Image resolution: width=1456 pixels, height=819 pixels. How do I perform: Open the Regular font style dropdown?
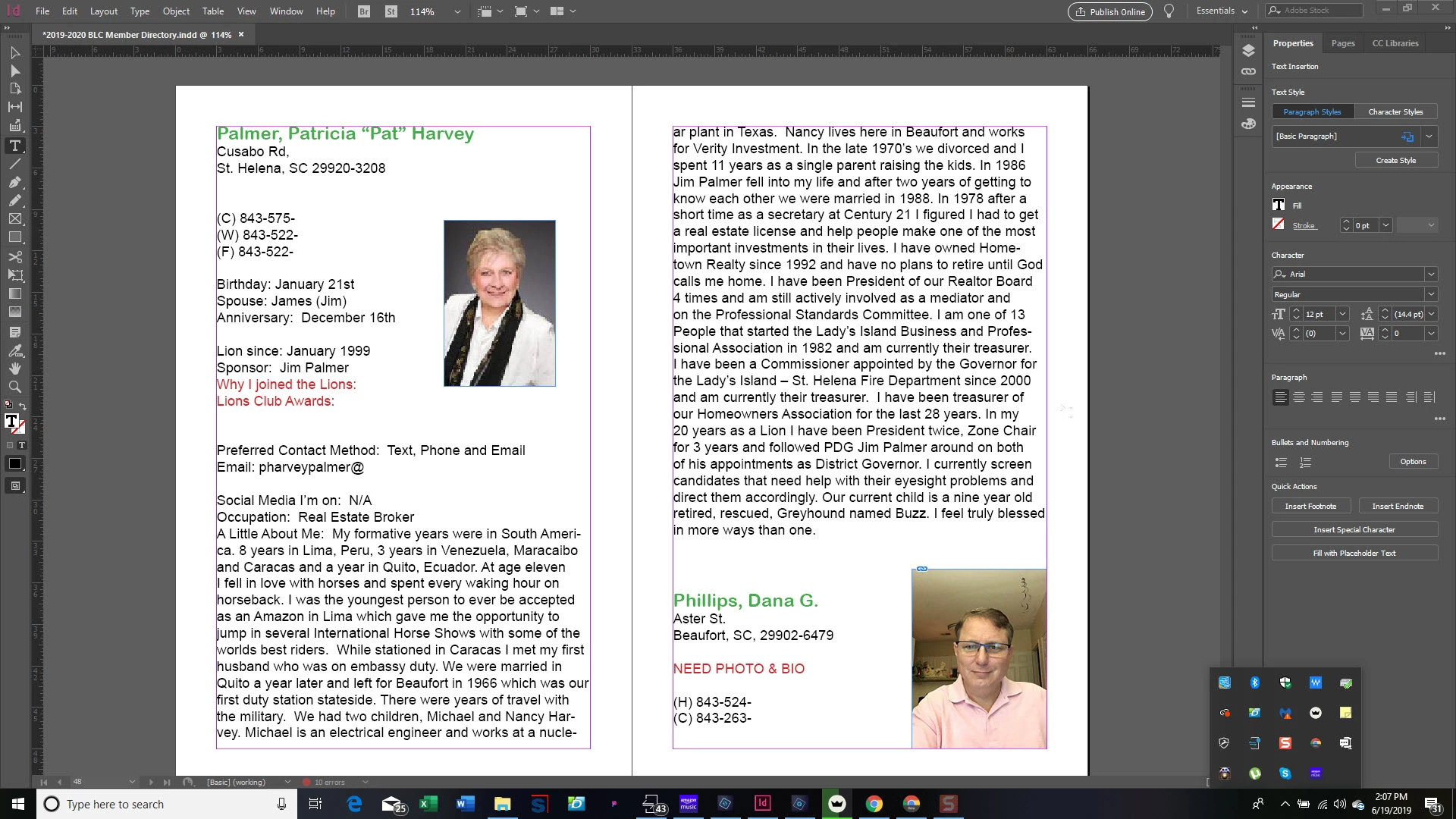pos(1430,294)
